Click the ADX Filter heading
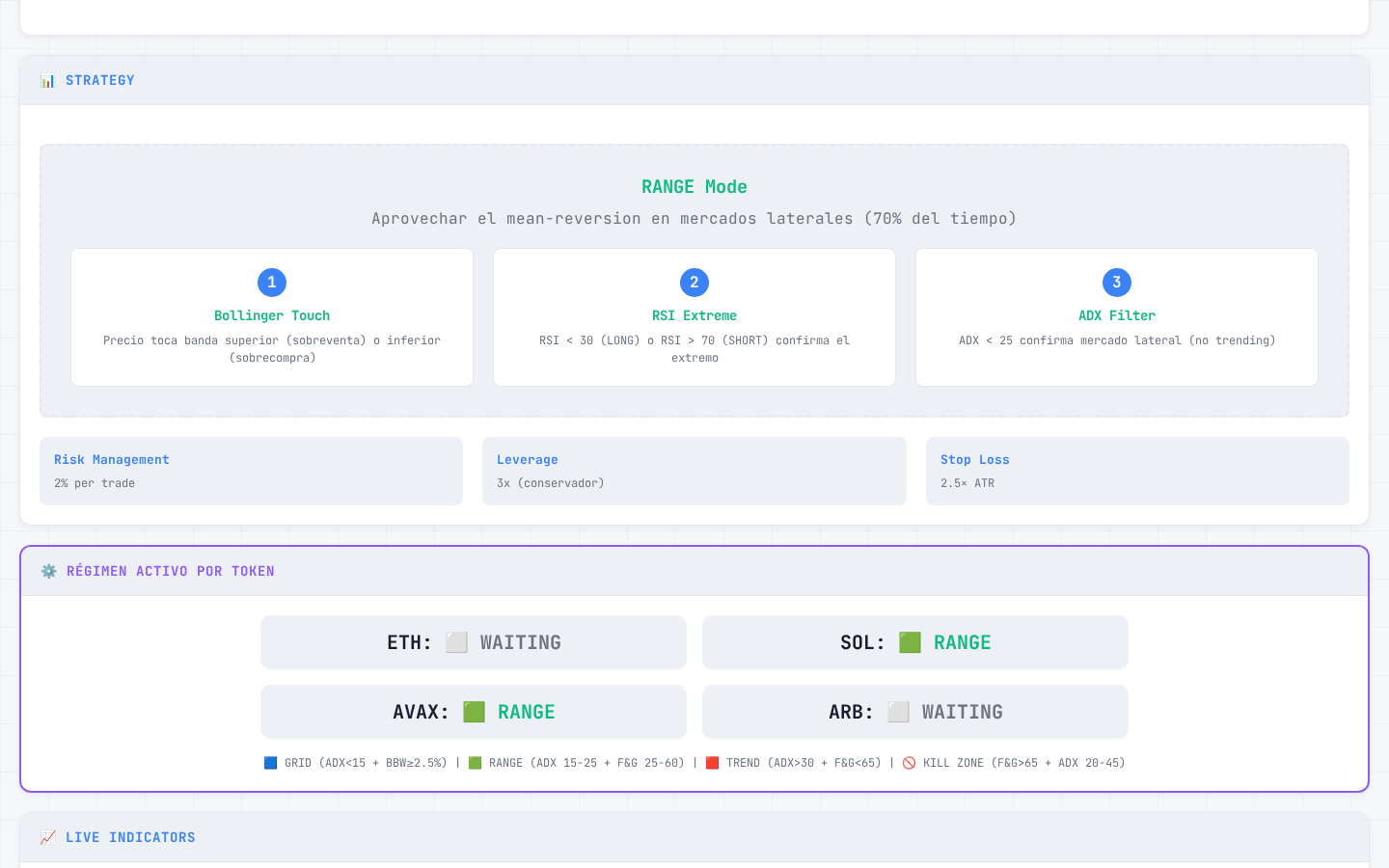The image size is (1389, 868). pos(1117,315)
